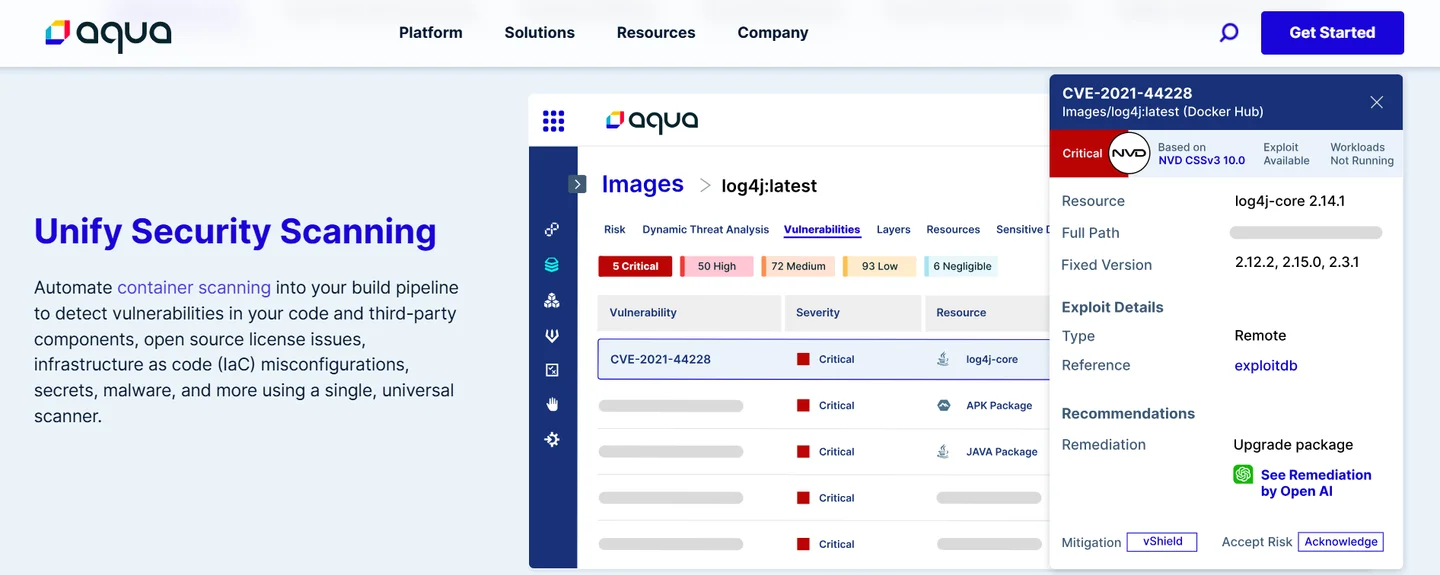The height and width of the screenshot is (575, 1440).
Task: Click the Get Started button
Action: pos(1332,33)
